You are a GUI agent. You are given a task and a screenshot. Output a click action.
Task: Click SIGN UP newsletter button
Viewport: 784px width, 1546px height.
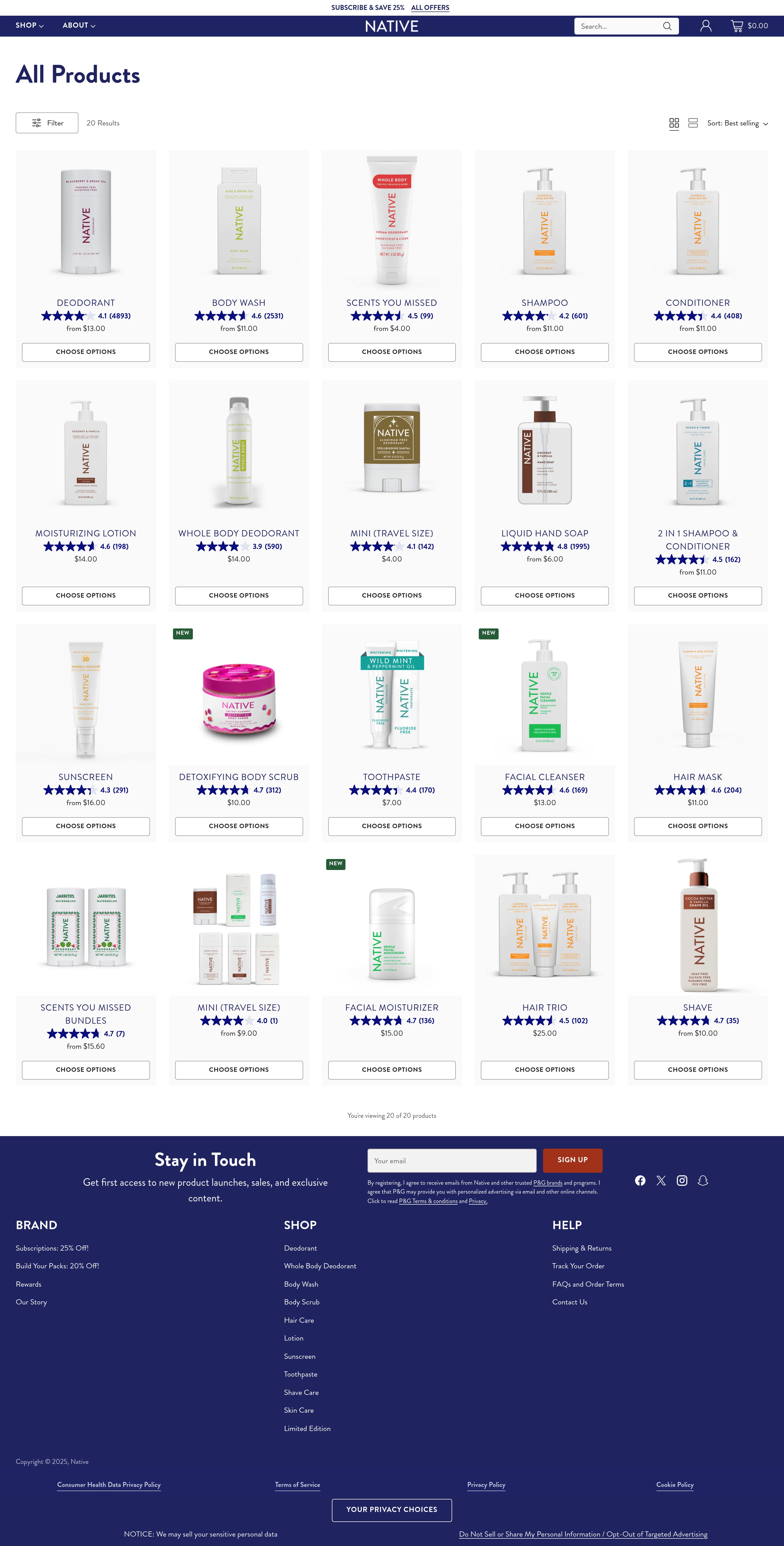click(572, 1160)
